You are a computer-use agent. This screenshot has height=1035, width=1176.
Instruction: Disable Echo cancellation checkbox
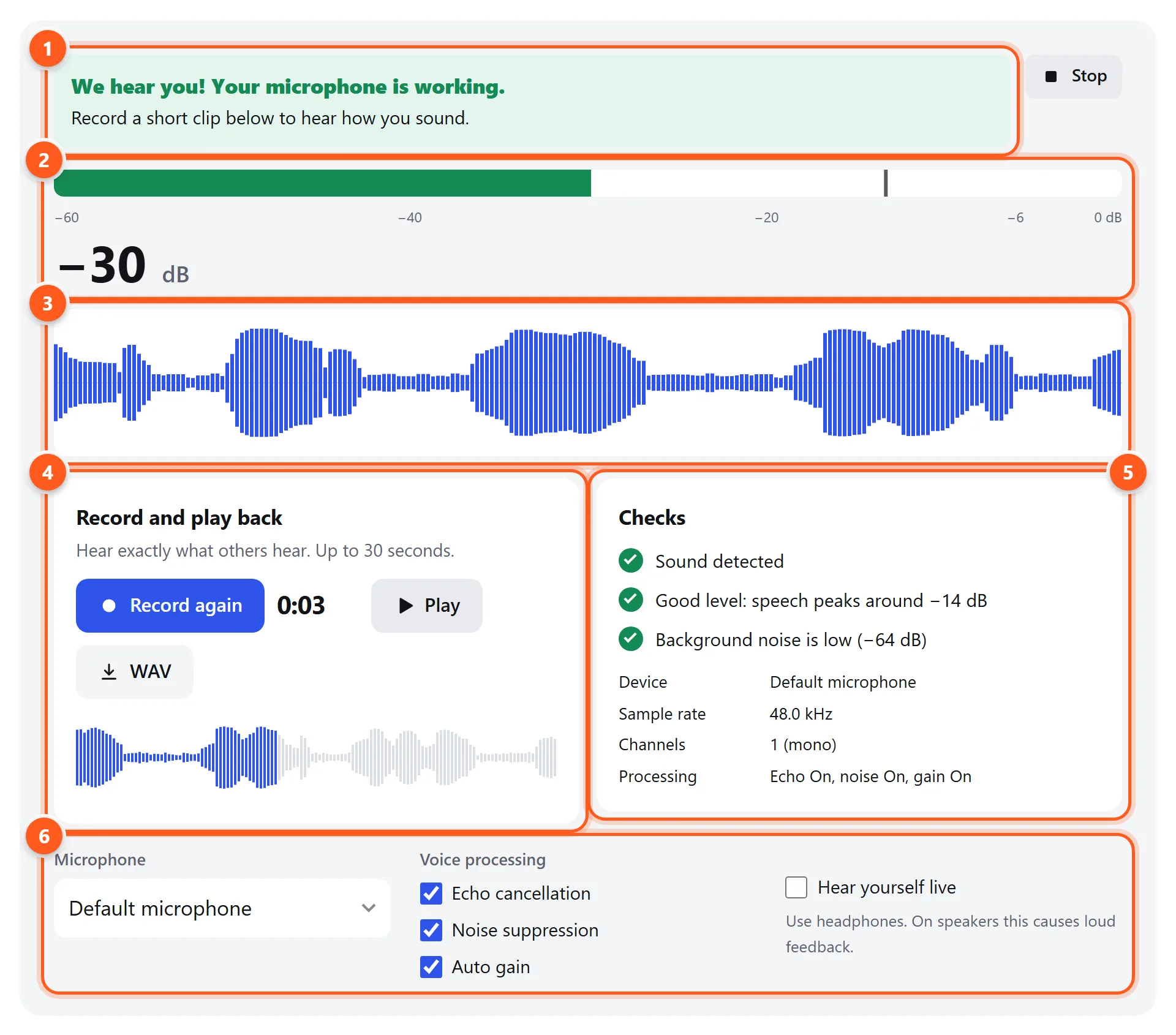coord(431,894)
